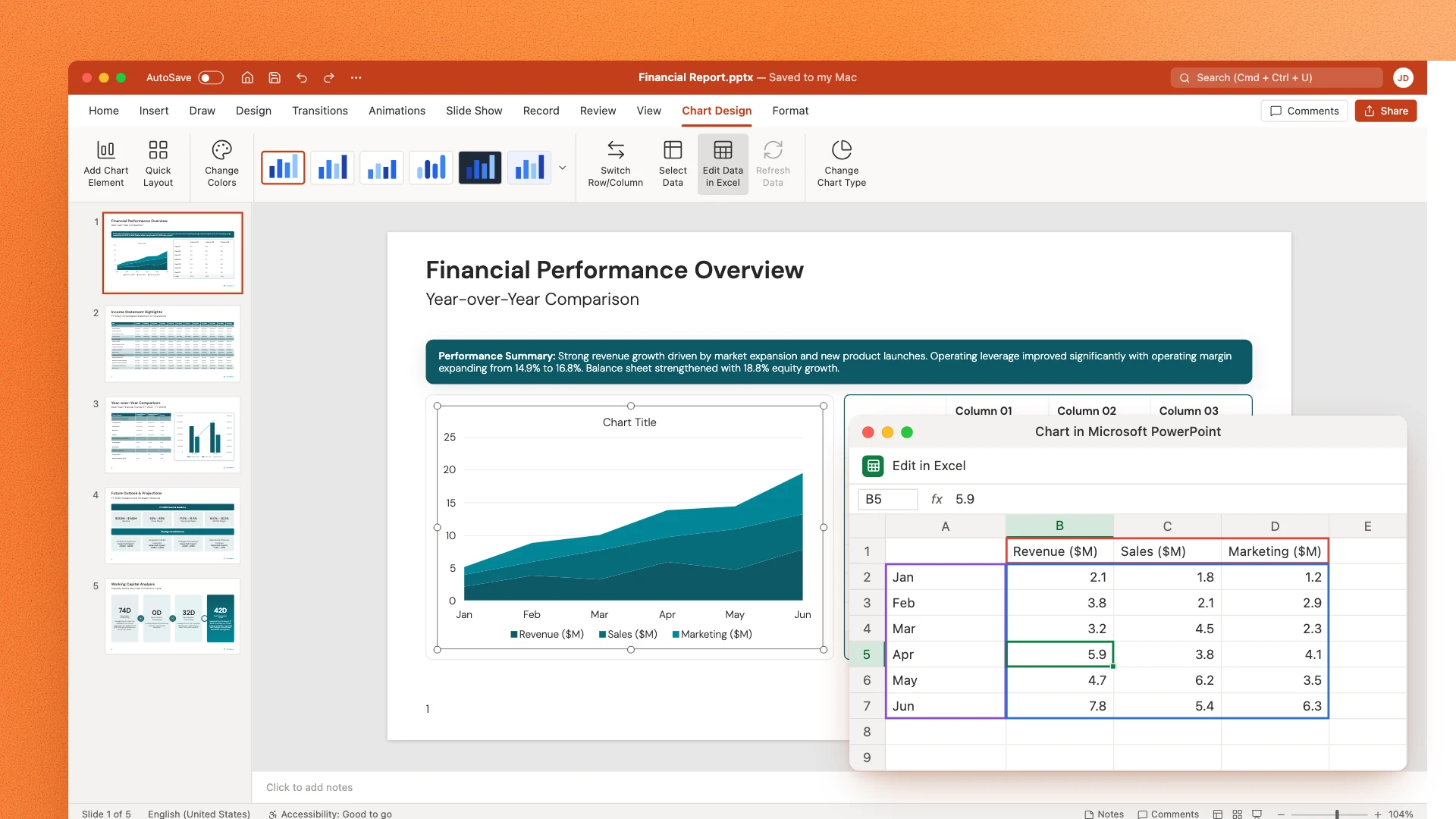Viewport: 1456px width, 819px height.
Task: Select slide 5 thumbnail
Action: (172, 617)
